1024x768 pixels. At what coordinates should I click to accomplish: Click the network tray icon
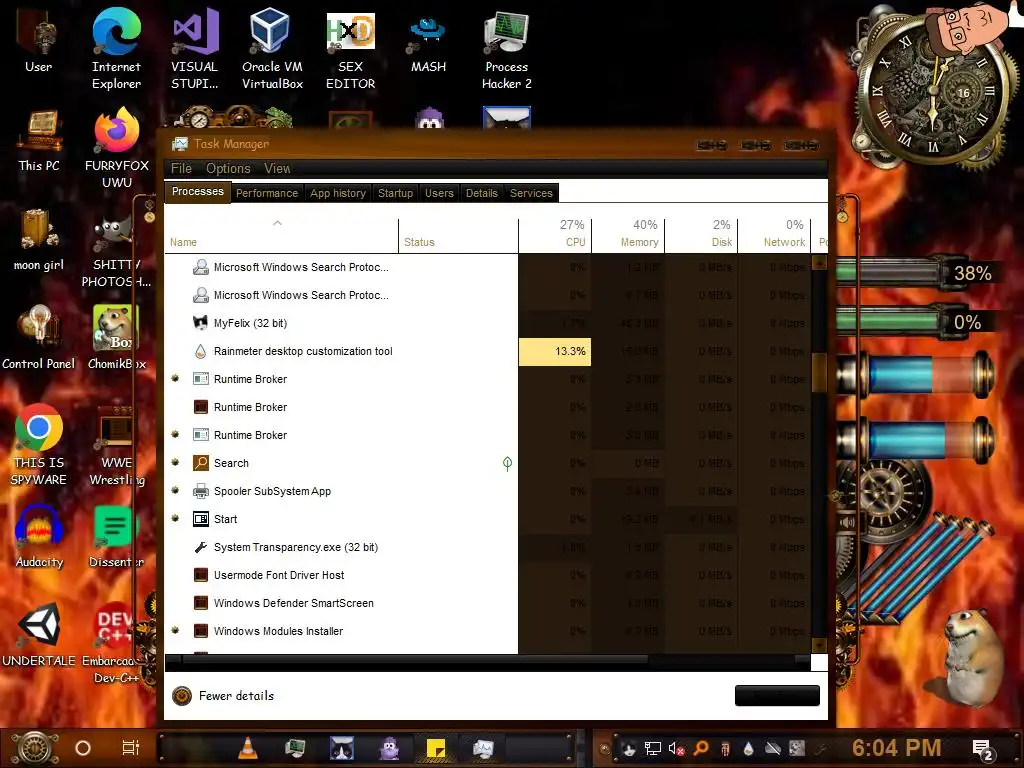click(652, 748)
